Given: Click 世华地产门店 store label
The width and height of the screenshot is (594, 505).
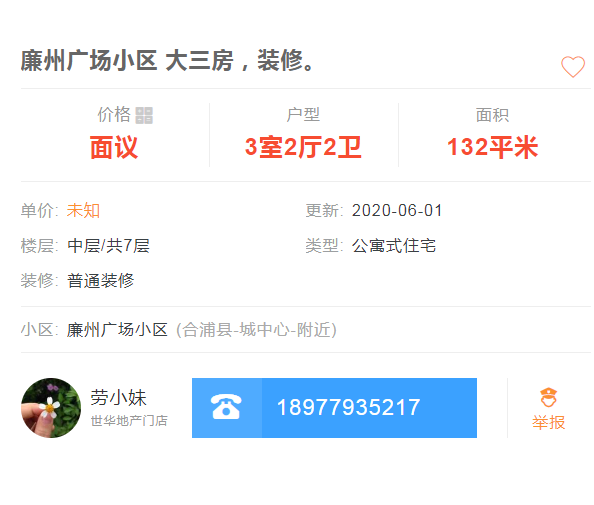Looking at the screenshot, I should [129, 421].
